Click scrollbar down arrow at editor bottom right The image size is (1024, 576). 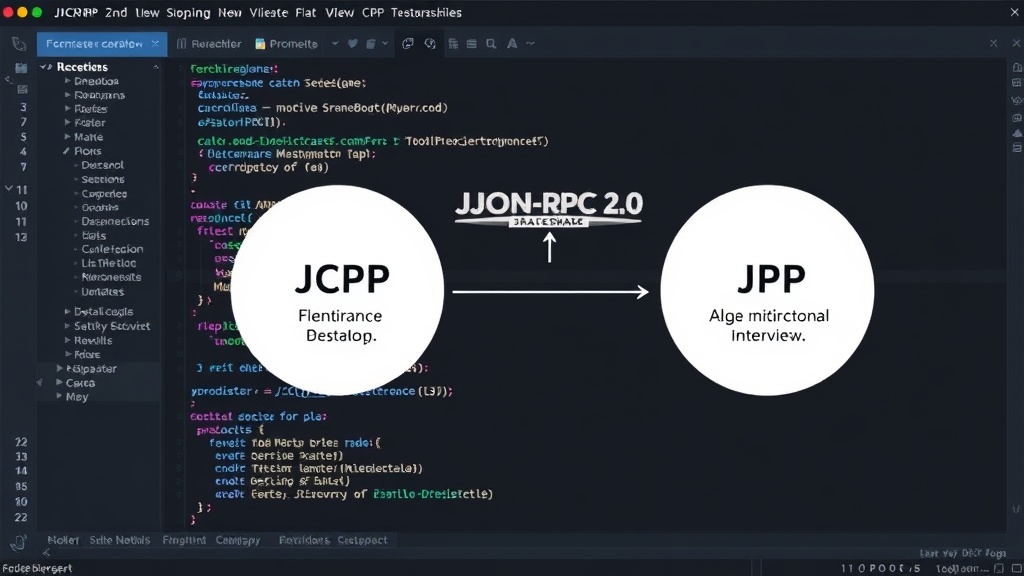pos(1016,509)
